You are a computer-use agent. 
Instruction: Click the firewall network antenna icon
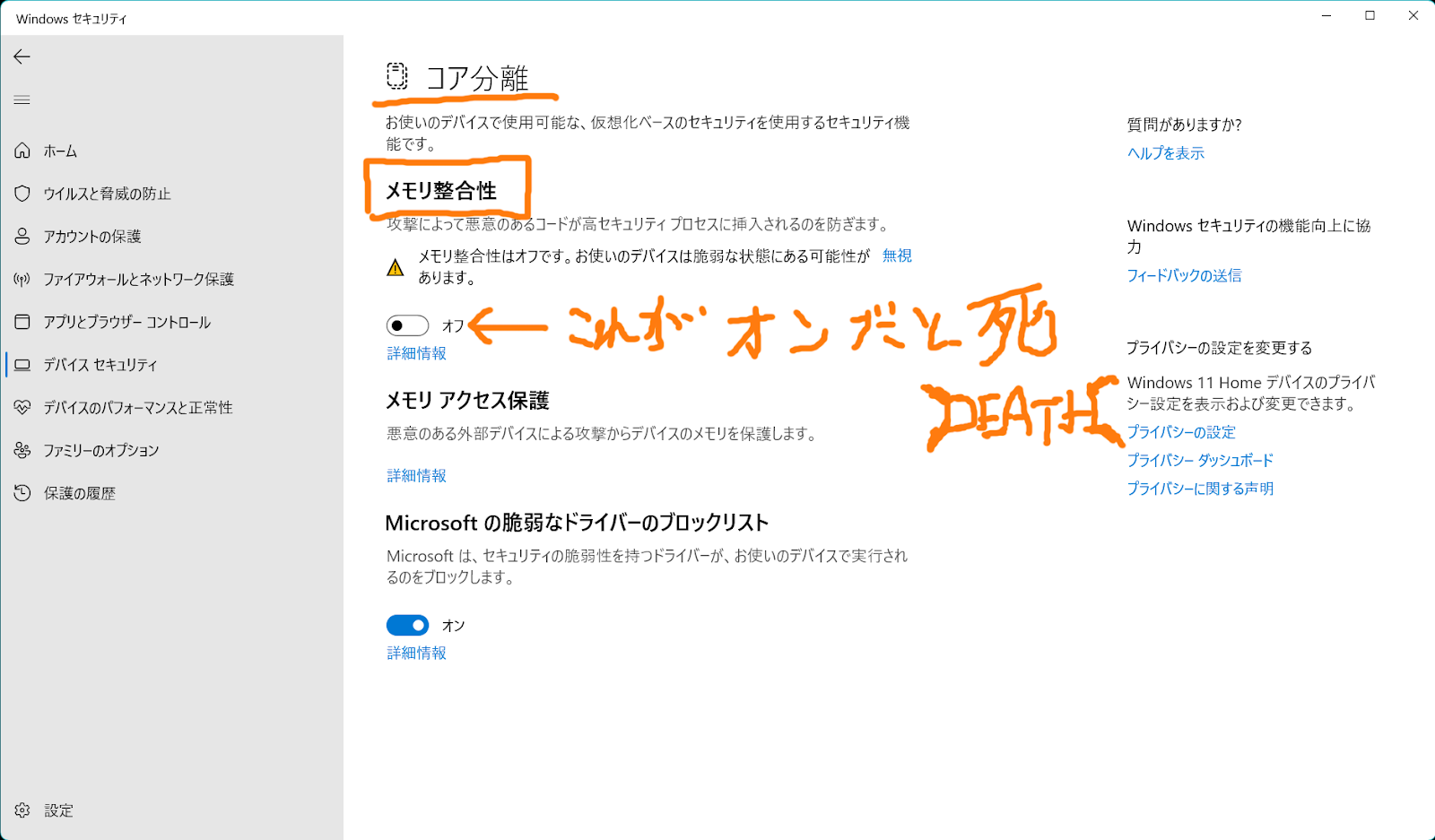pos(22,279)
